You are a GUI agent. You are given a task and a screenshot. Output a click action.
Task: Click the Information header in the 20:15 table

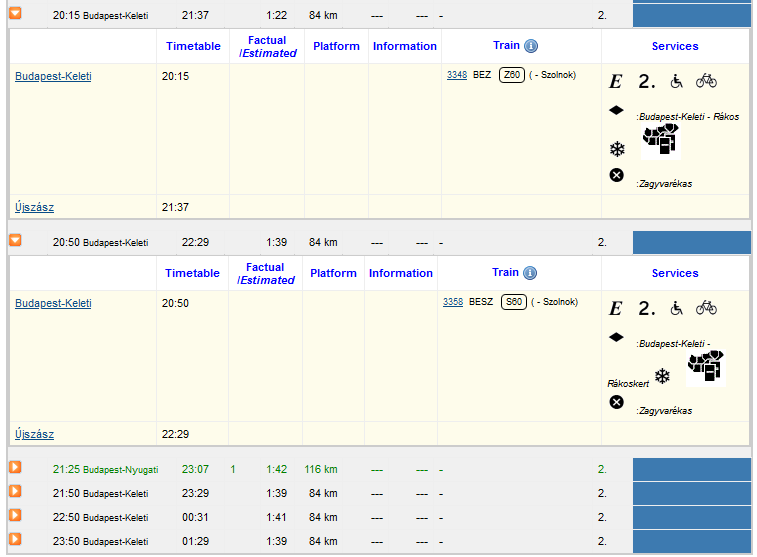405,46
